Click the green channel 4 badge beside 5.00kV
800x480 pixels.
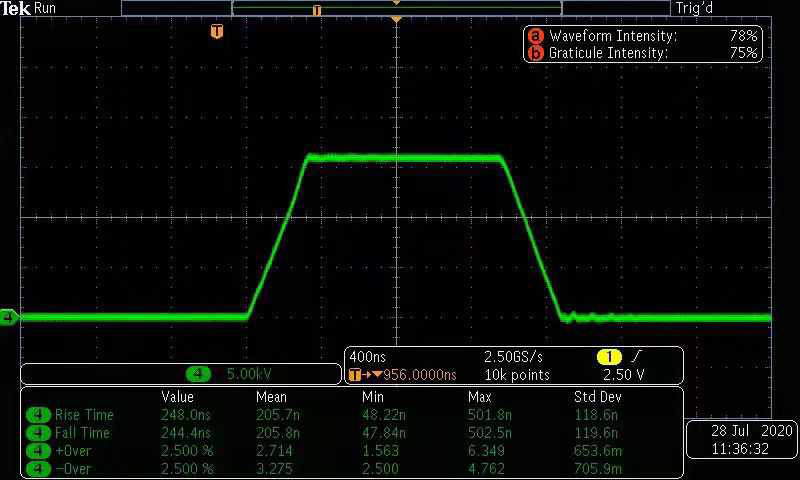pyautogui.click(x=198, y=374)
